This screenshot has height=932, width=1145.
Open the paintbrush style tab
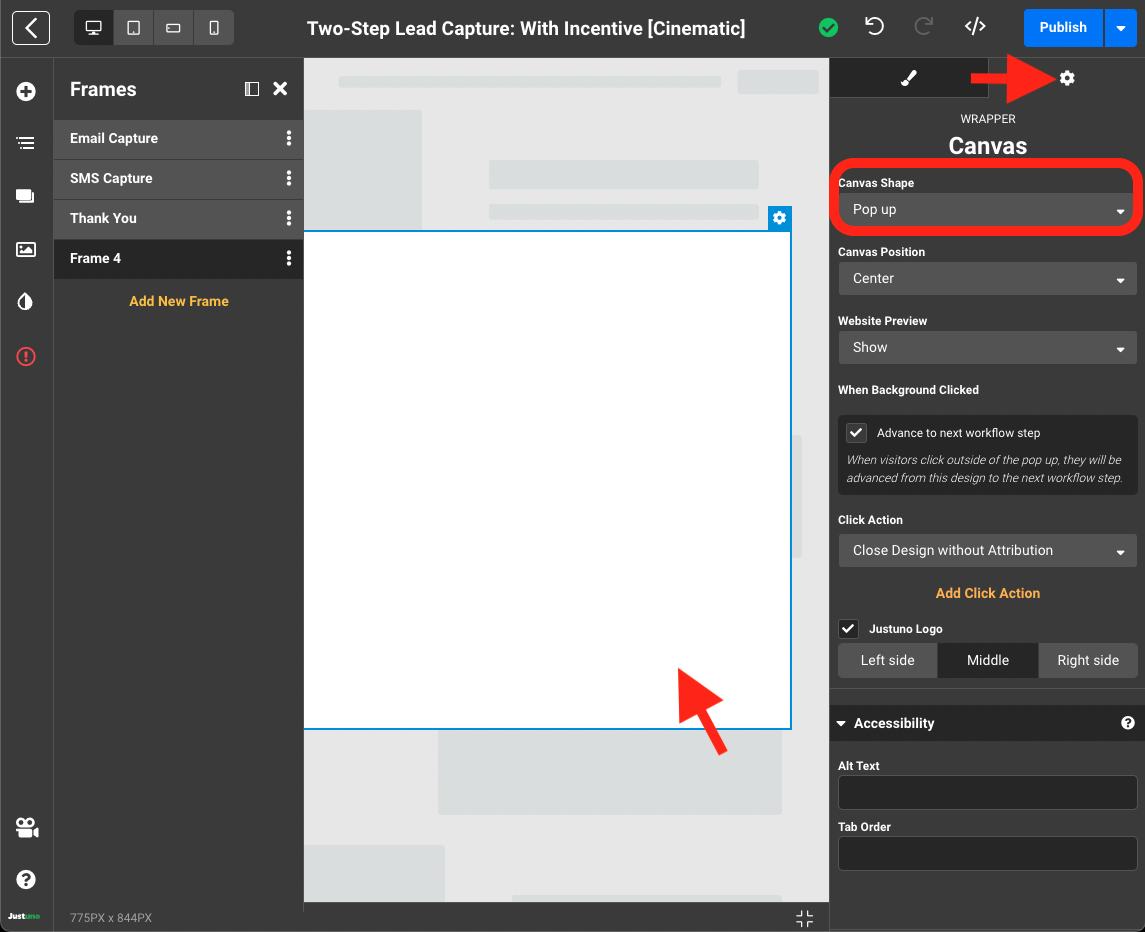coord(908,78)
